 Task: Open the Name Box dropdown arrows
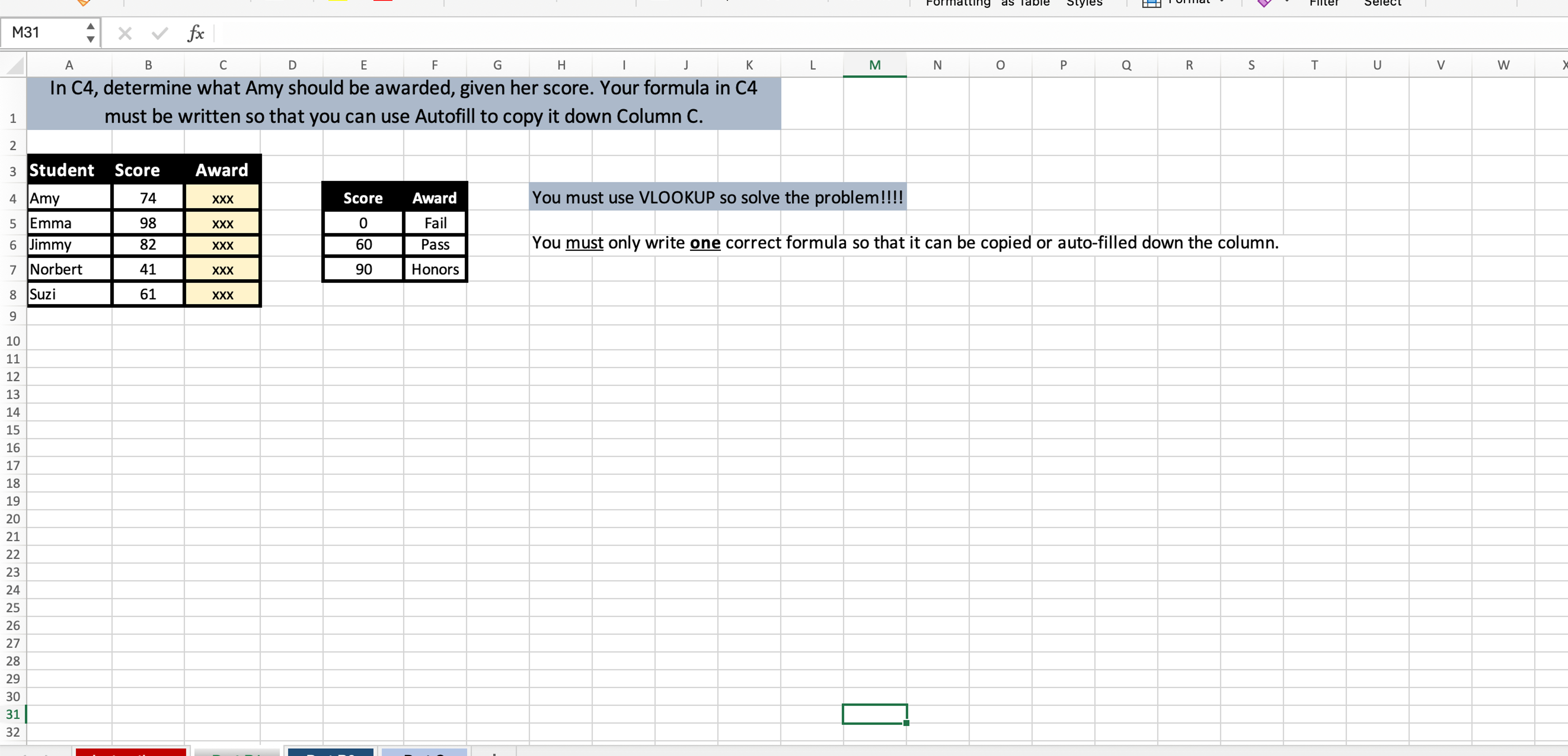click(x=90, y=33)
